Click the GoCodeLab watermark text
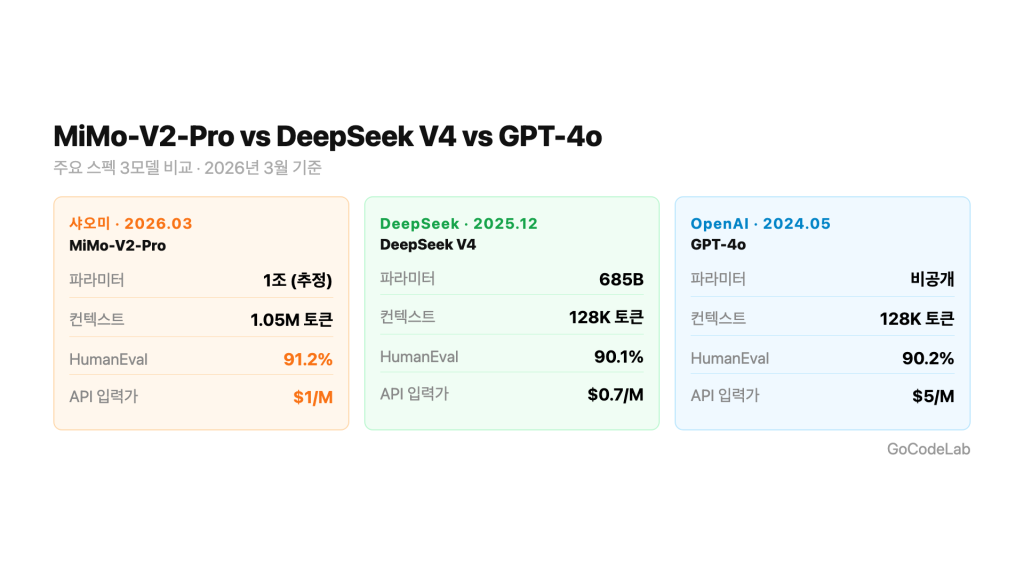This screenshot has width=1024, height=576. (x=928, y=449)
